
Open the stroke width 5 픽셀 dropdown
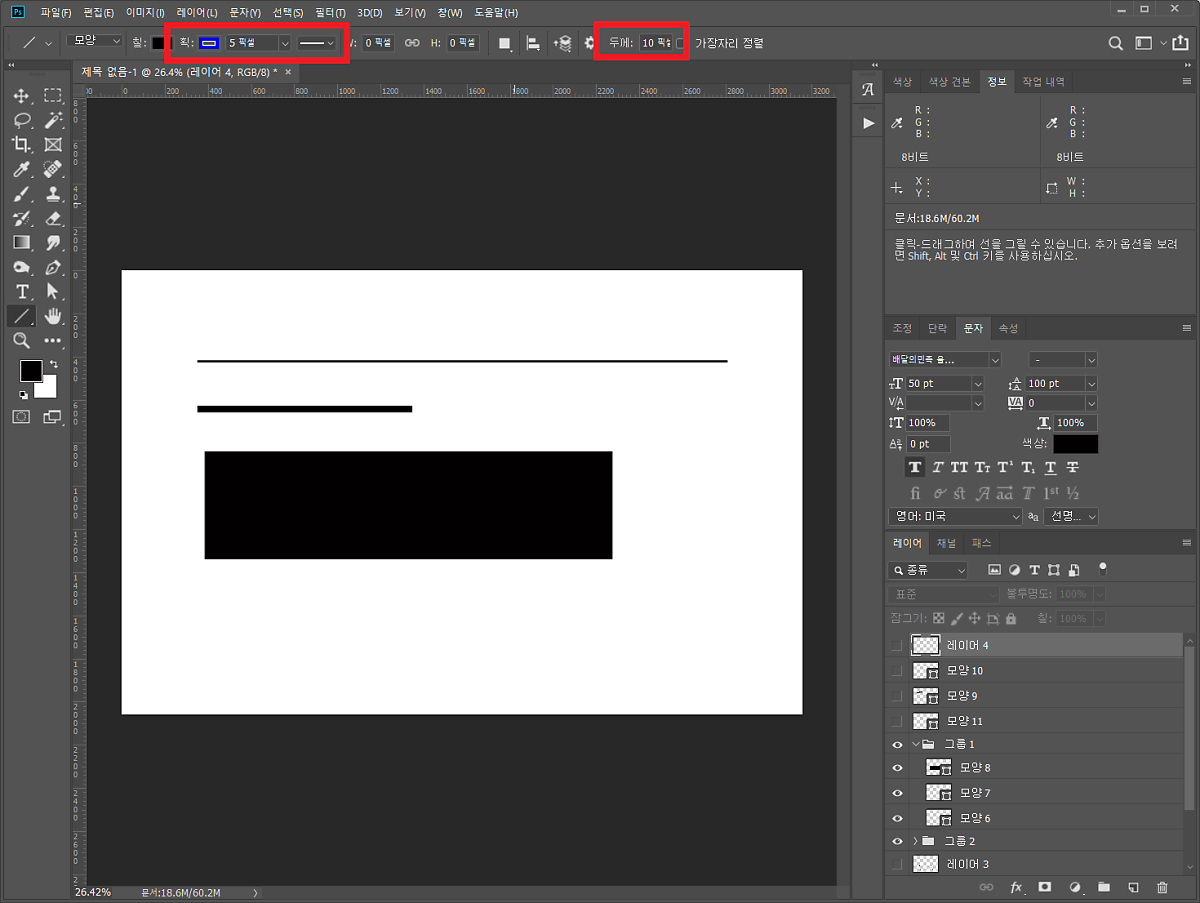(x=284, y=43)
